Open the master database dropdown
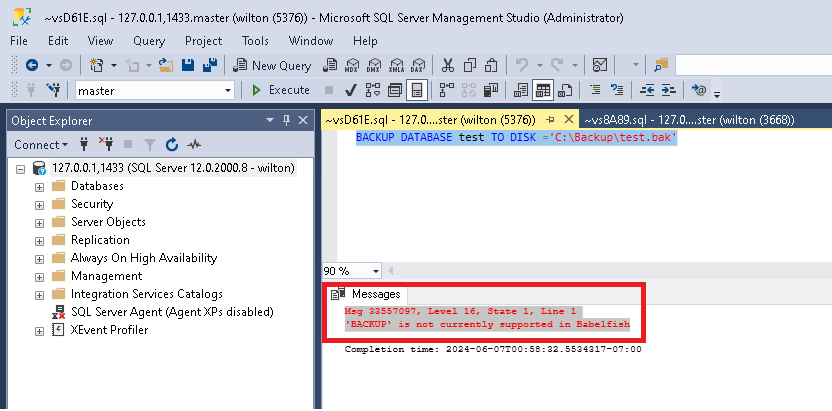Viewport: 832px width, 411px height. click(228, 91)
